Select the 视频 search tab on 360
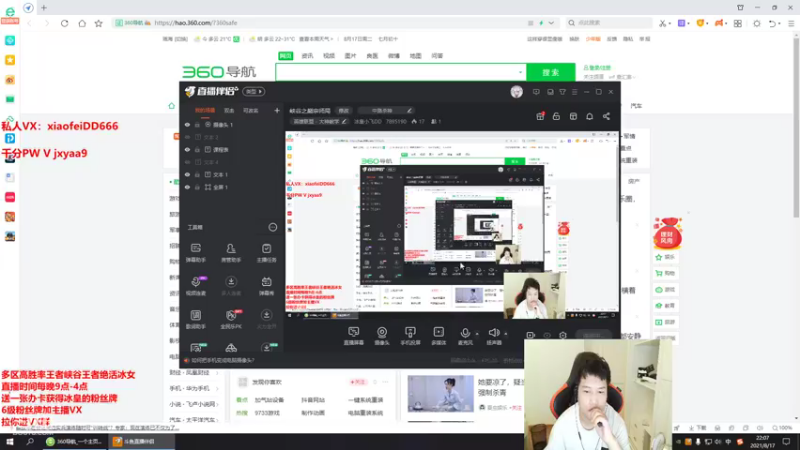Screen dimensions: 800x450 (329, 56)
